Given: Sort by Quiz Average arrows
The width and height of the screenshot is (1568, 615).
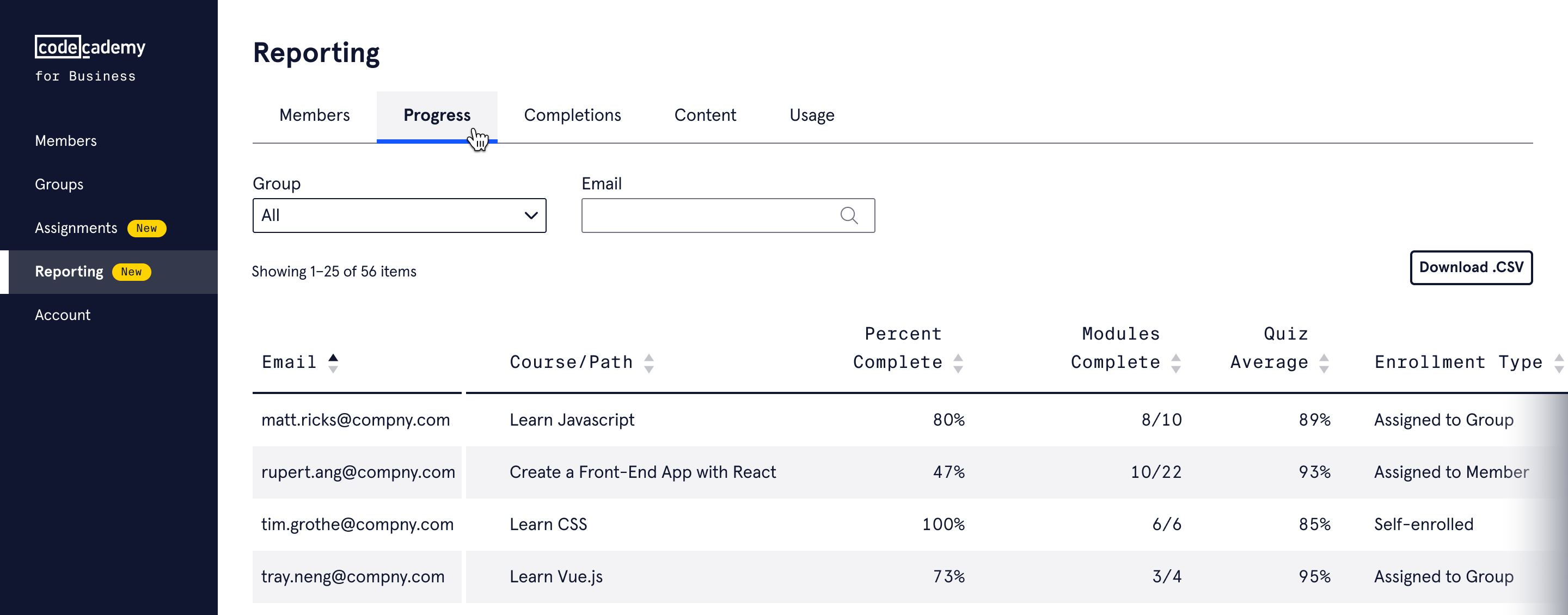Looking at the screenshot, I should tap(1324, 363).
